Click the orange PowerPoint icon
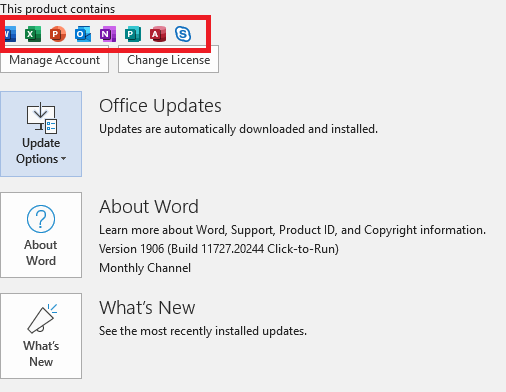 pos(58,34)
